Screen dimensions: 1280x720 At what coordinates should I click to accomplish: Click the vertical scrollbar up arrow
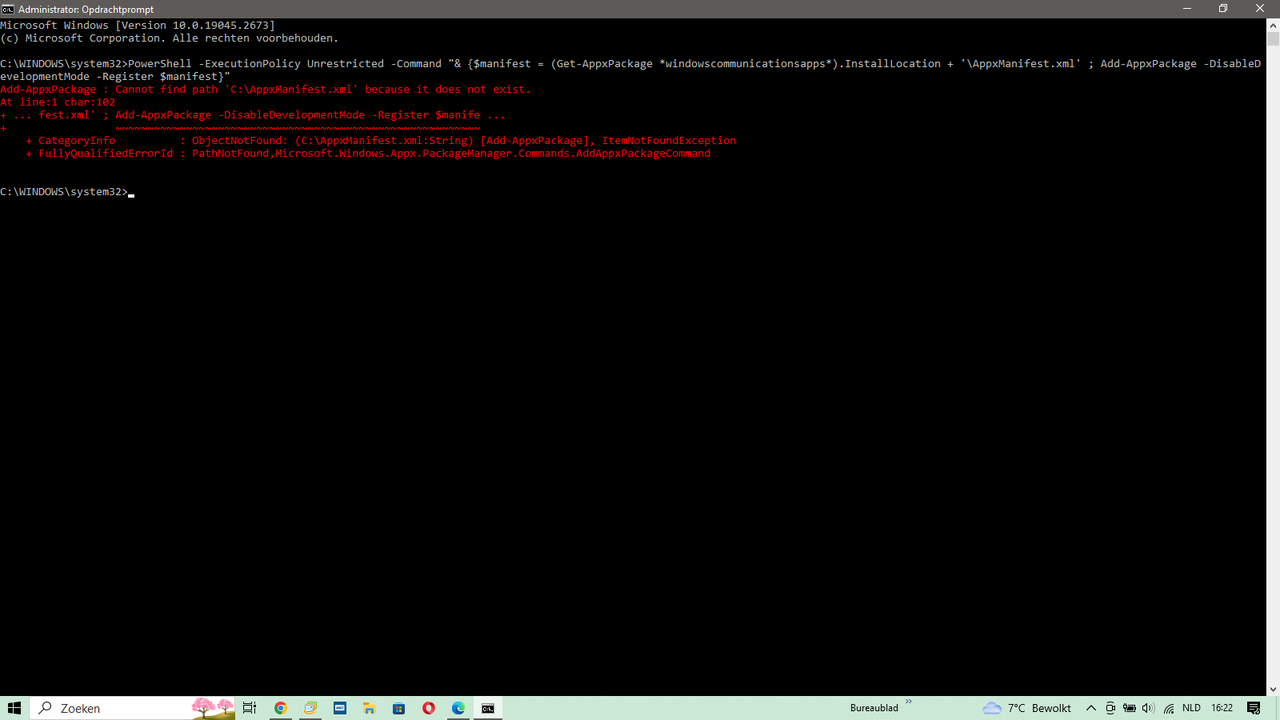coord(1273,24)
